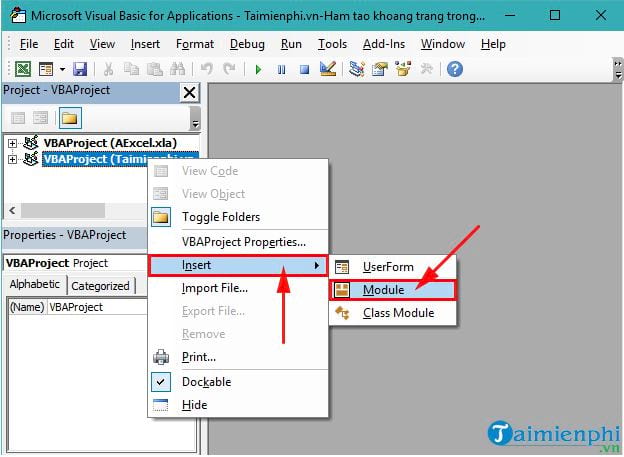
Task: Open the Window menu
Action: 443,44
